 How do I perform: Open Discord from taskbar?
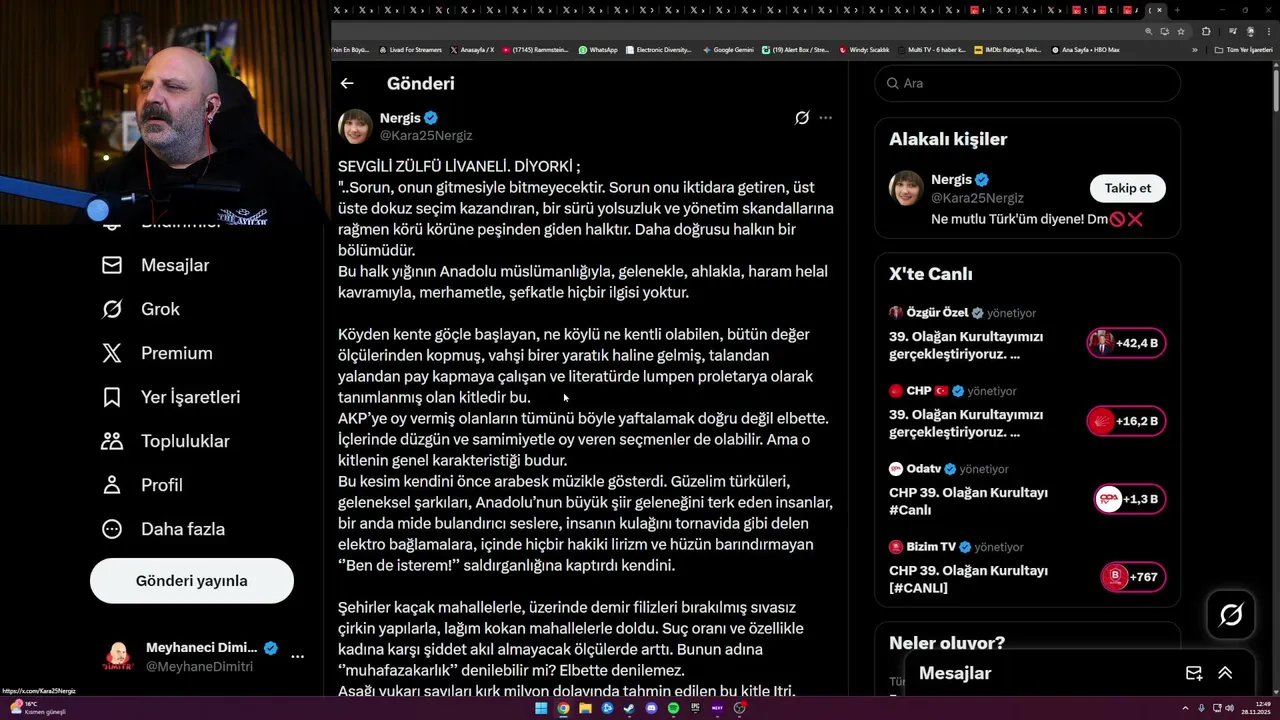(x=651, y=708)
